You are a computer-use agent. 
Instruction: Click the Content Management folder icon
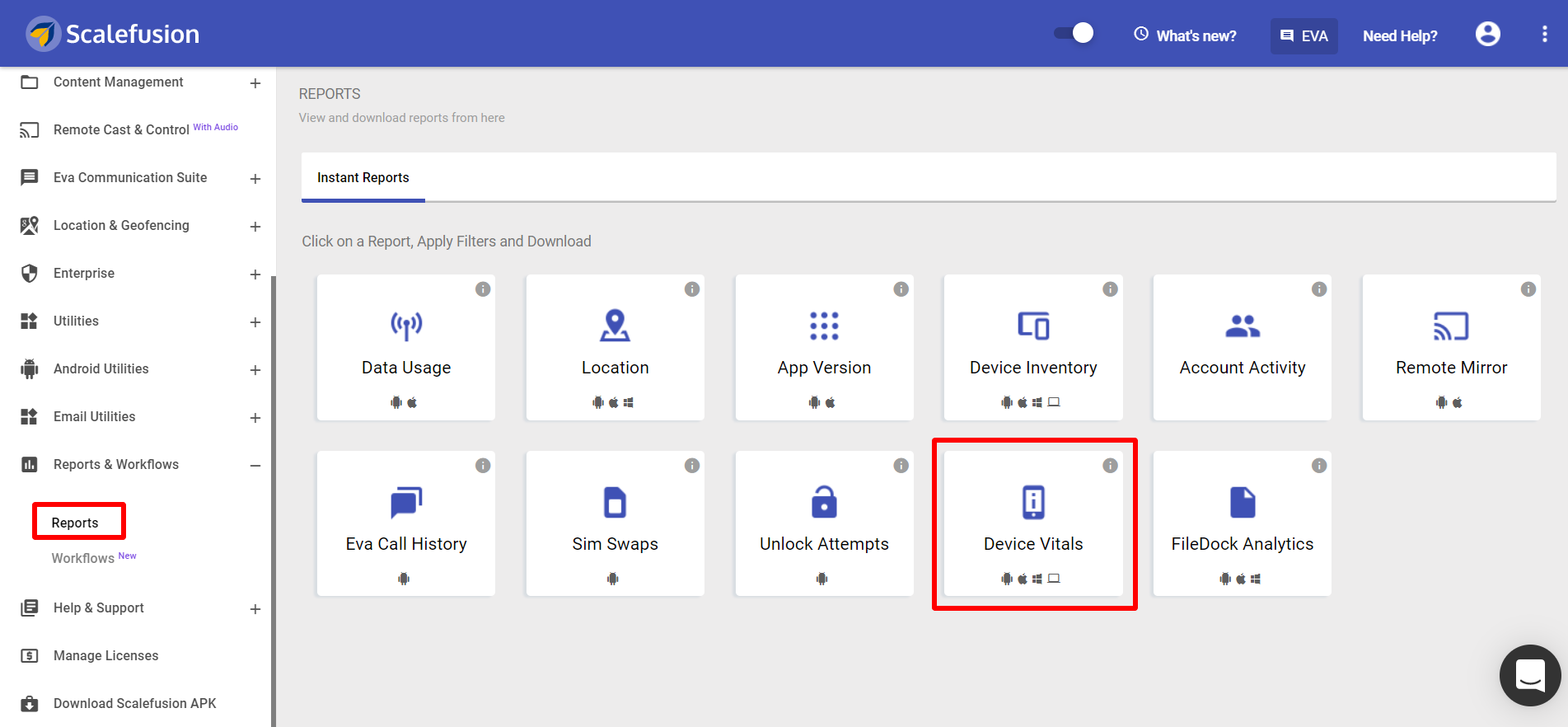pyautogui.click(x=30, y=82)
